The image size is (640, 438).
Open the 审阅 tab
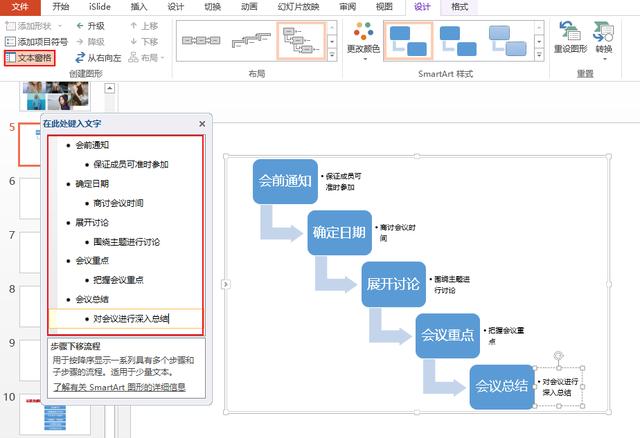pos(347,7)
